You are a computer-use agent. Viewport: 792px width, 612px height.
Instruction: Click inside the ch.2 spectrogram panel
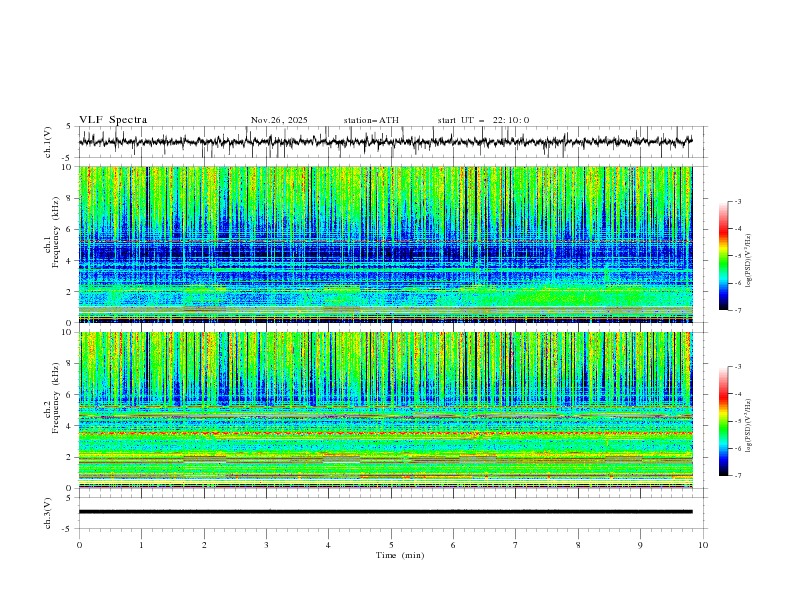[x=385, y=410]
